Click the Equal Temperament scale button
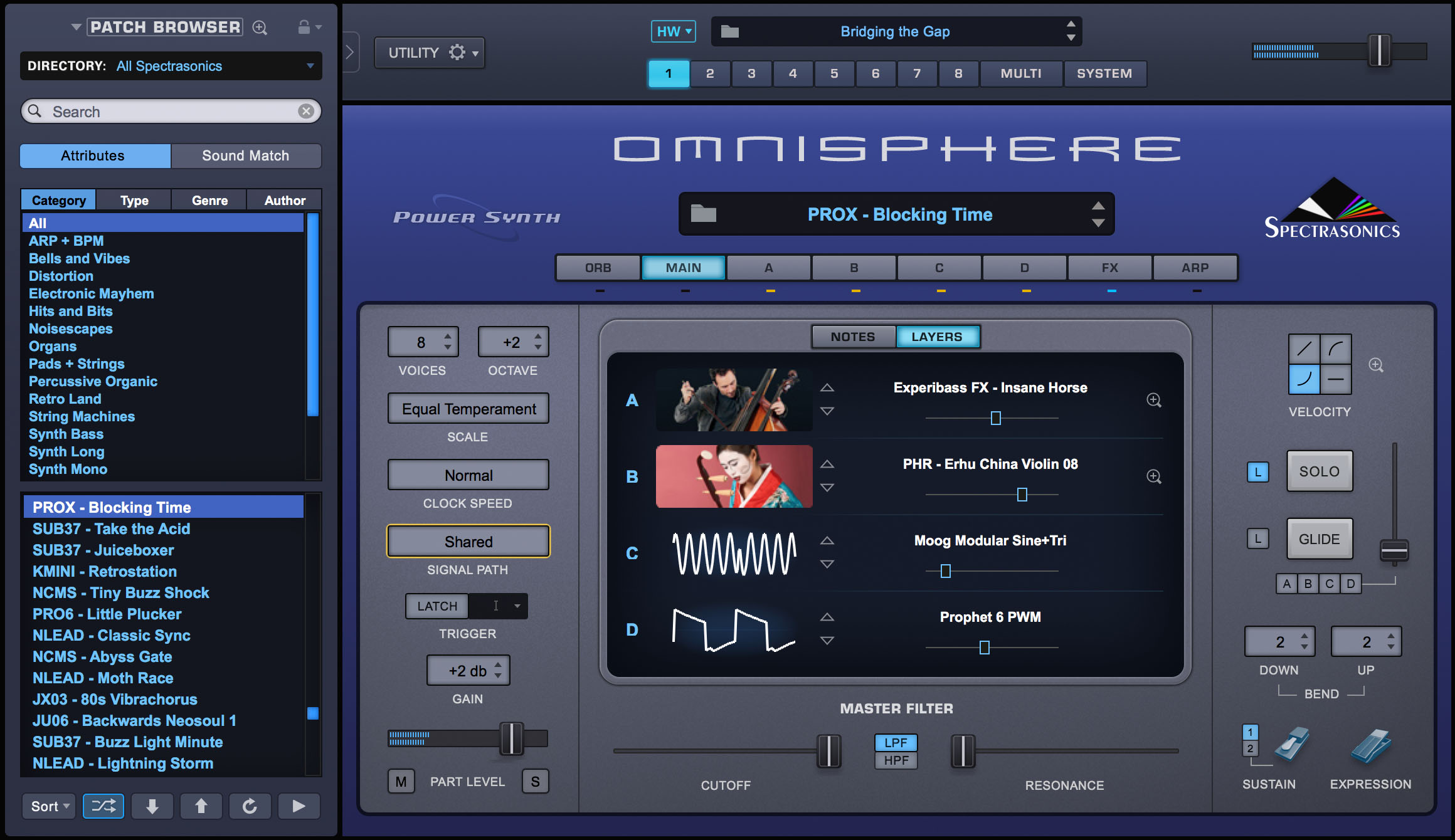This screenshot has width=1455, height=840. coord(468,408)
